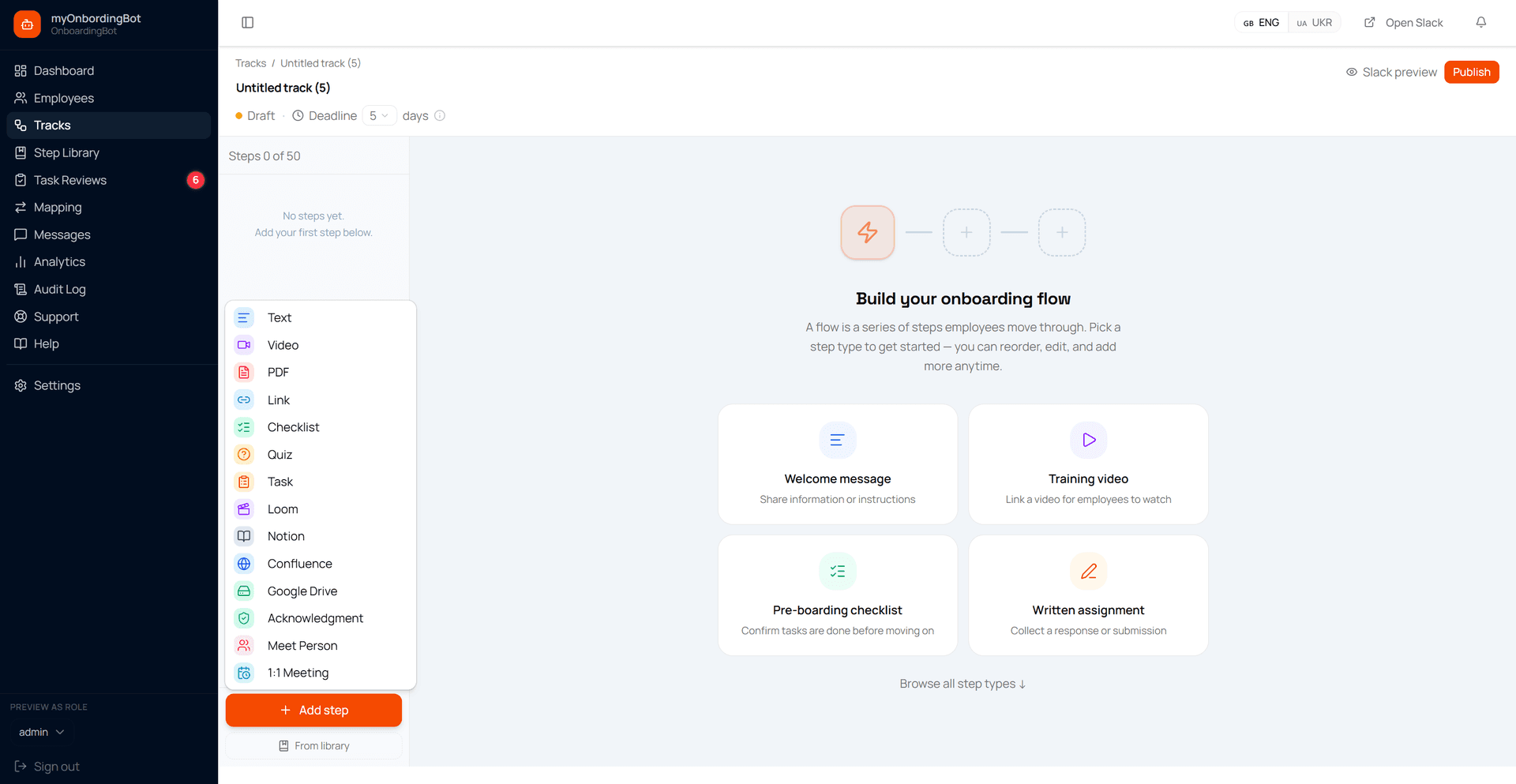
Task: Switch language to ENG
Action: pyautogui.click(x=1262, y=23)
